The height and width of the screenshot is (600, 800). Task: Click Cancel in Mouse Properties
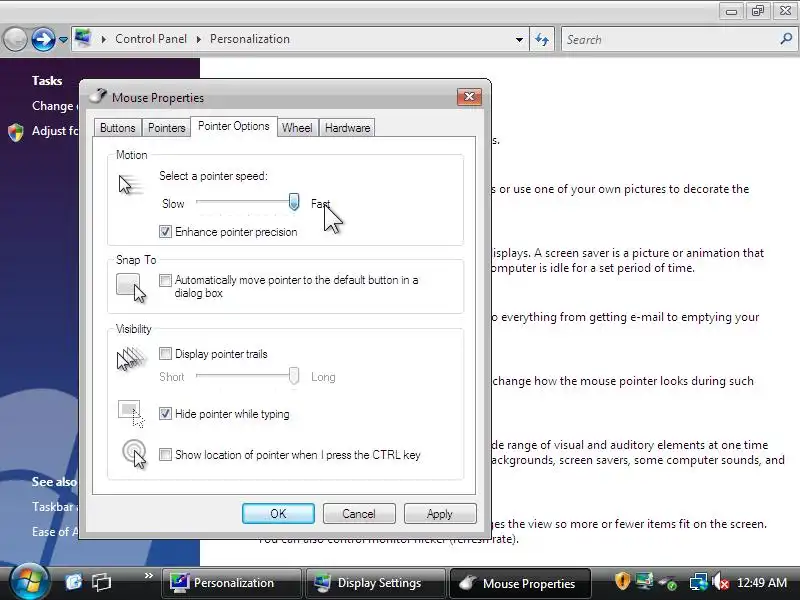[x=359, y=514]
